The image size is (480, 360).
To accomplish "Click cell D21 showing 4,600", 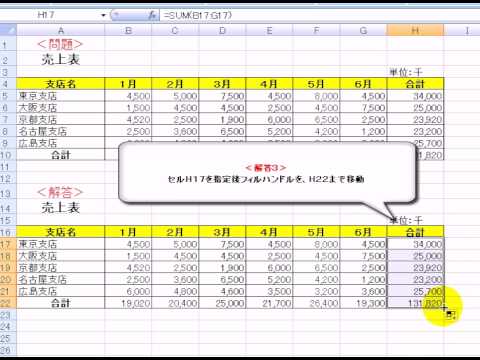I will [222, 291].
